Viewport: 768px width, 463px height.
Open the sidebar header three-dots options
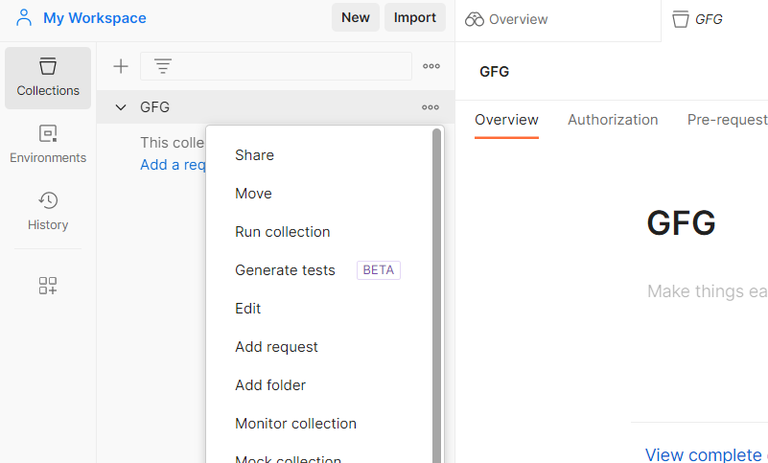pos(431,66)
